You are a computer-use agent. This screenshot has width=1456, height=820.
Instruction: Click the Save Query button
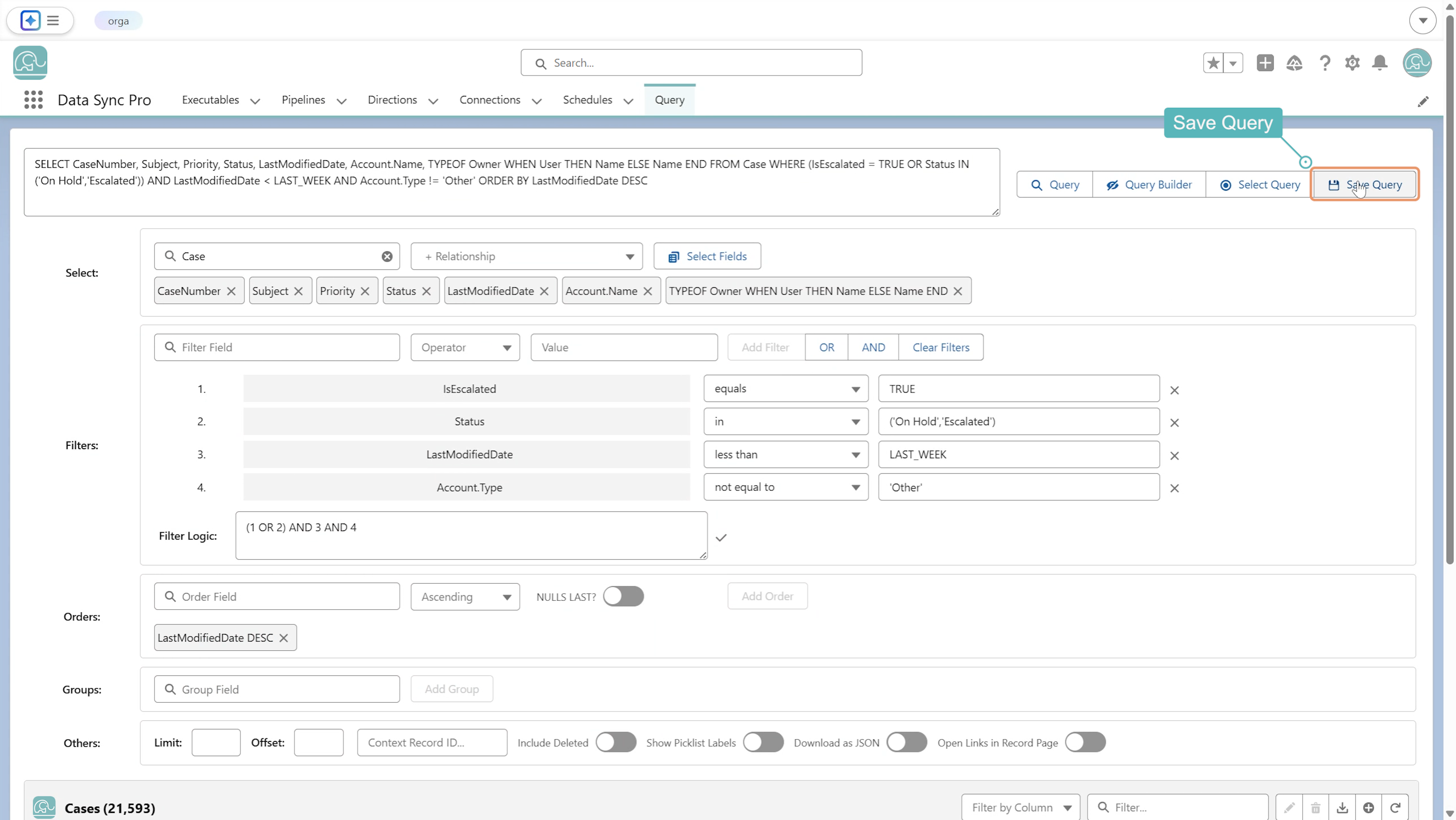pos(1364,184)
